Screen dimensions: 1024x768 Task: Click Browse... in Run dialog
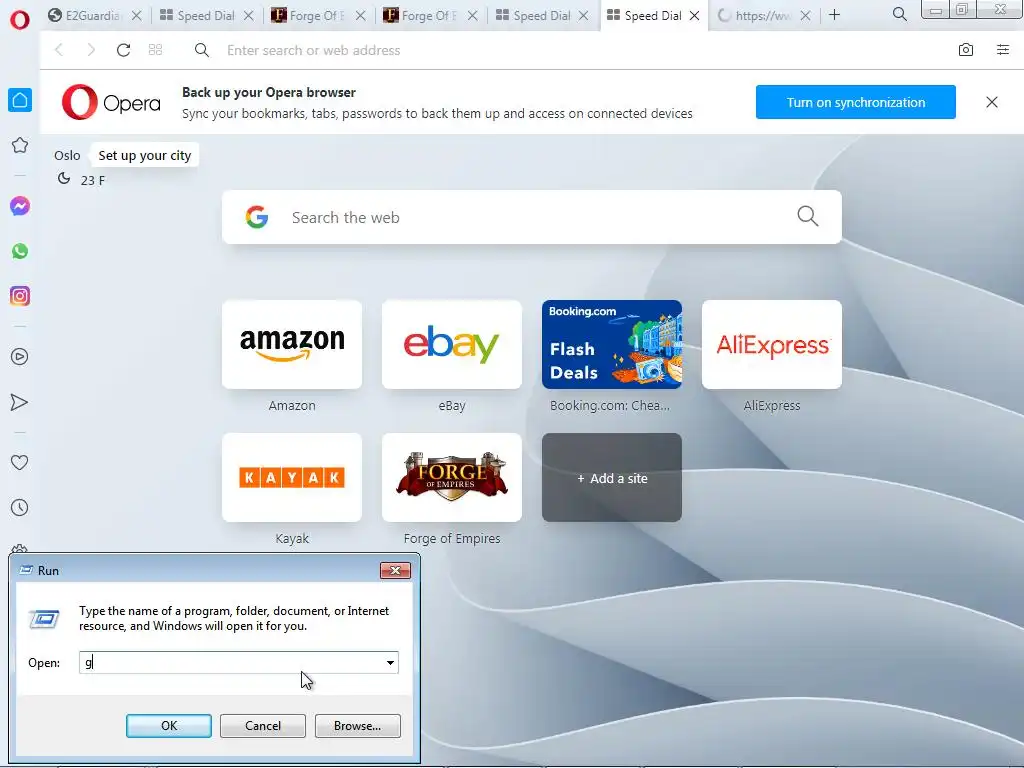pos(357,726)
